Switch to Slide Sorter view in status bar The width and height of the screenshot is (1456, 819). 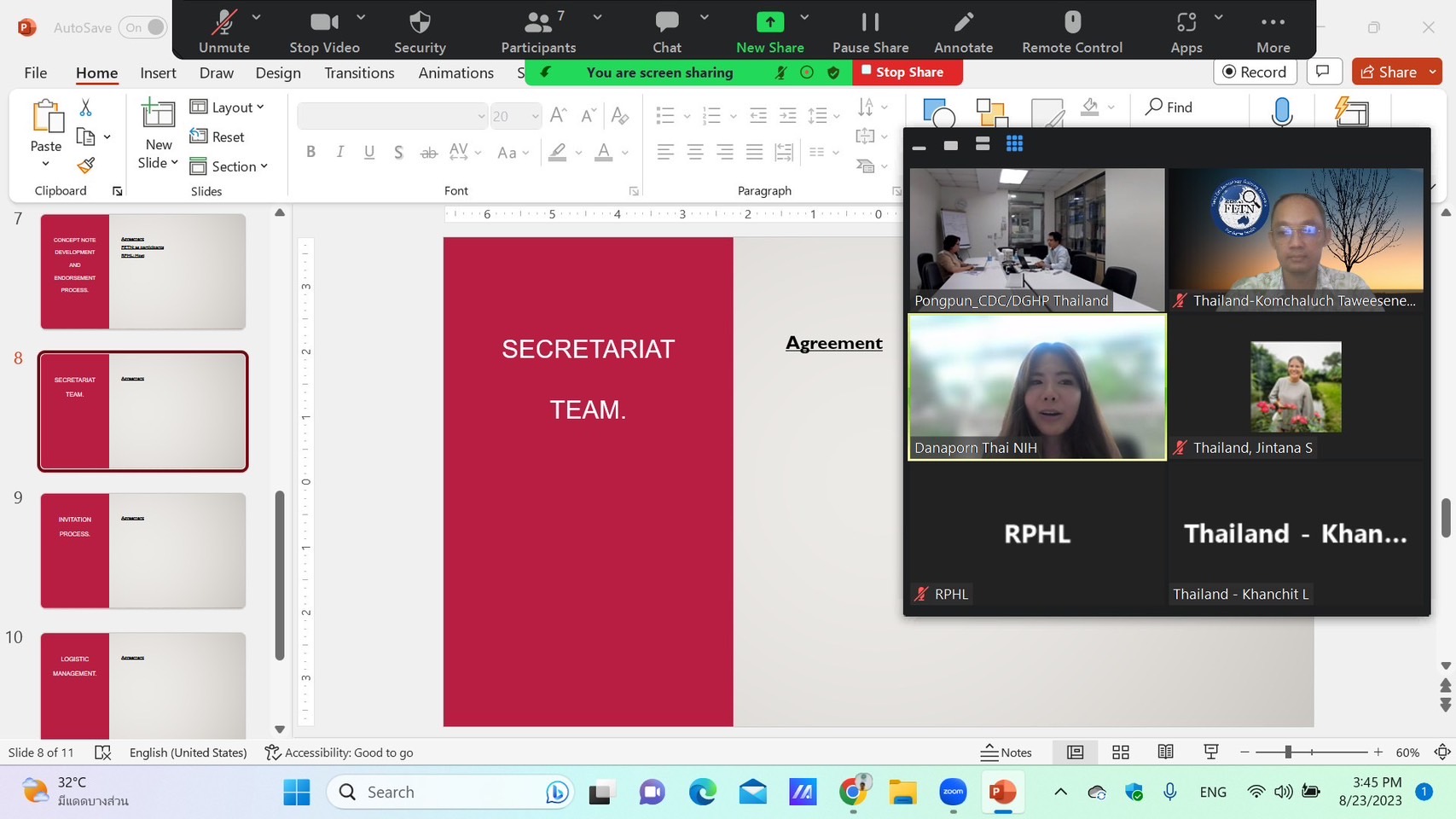[1121, 752]
